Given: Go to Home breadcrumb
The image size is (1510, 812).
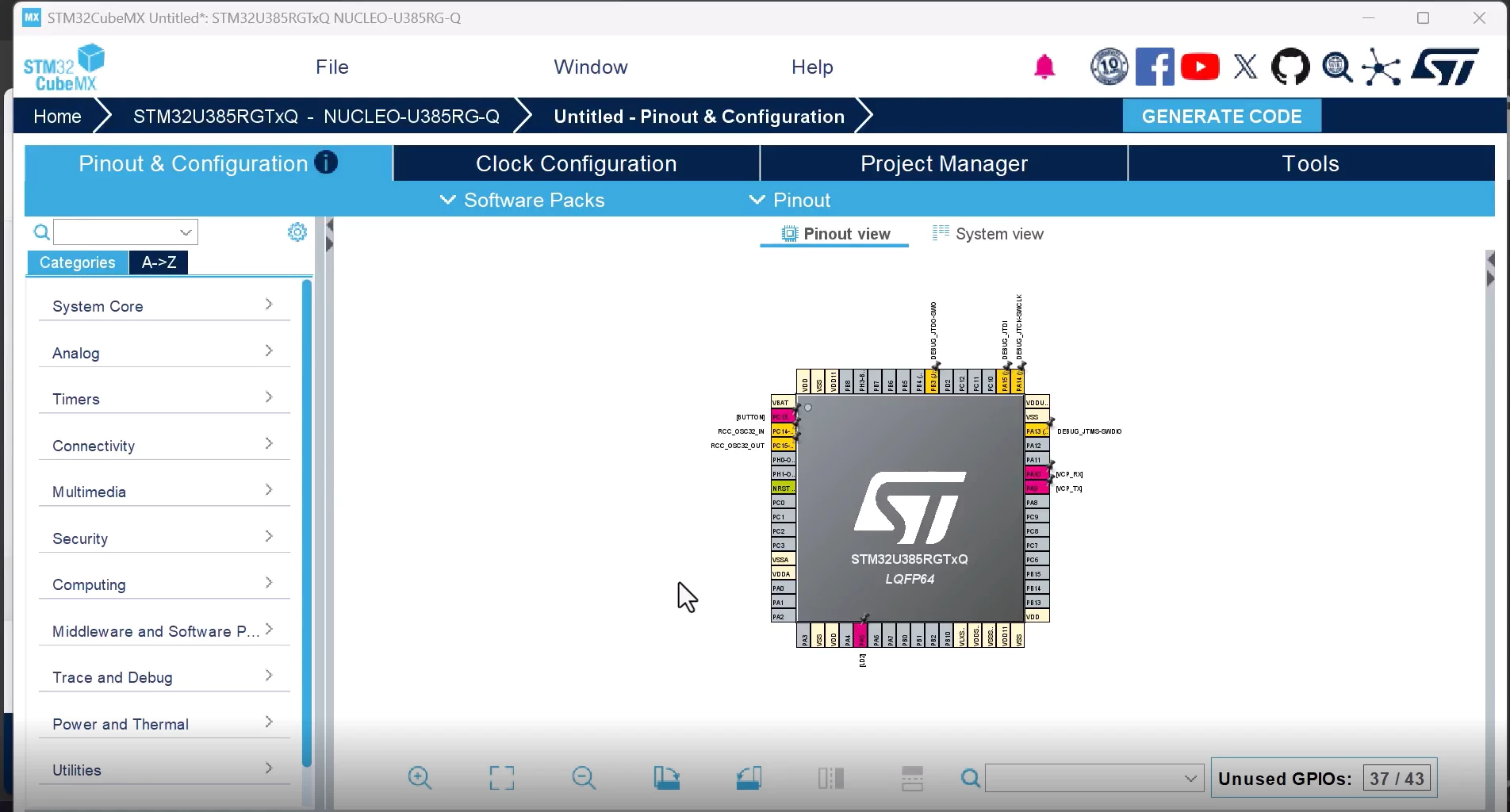Looking at the screenshot, I should click(57, 117).
